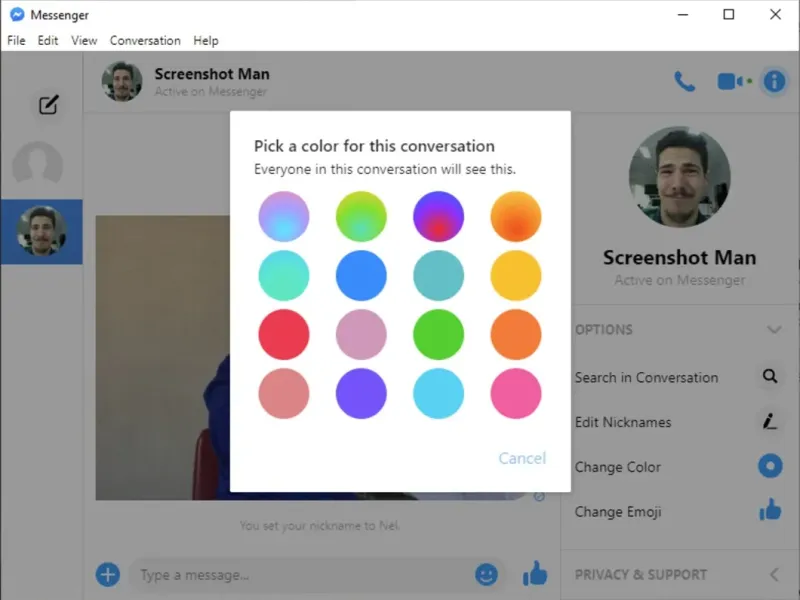Viewport: 800px width, 600px height.
Task: Start a voice call with the phone icon
Action: 684,82
